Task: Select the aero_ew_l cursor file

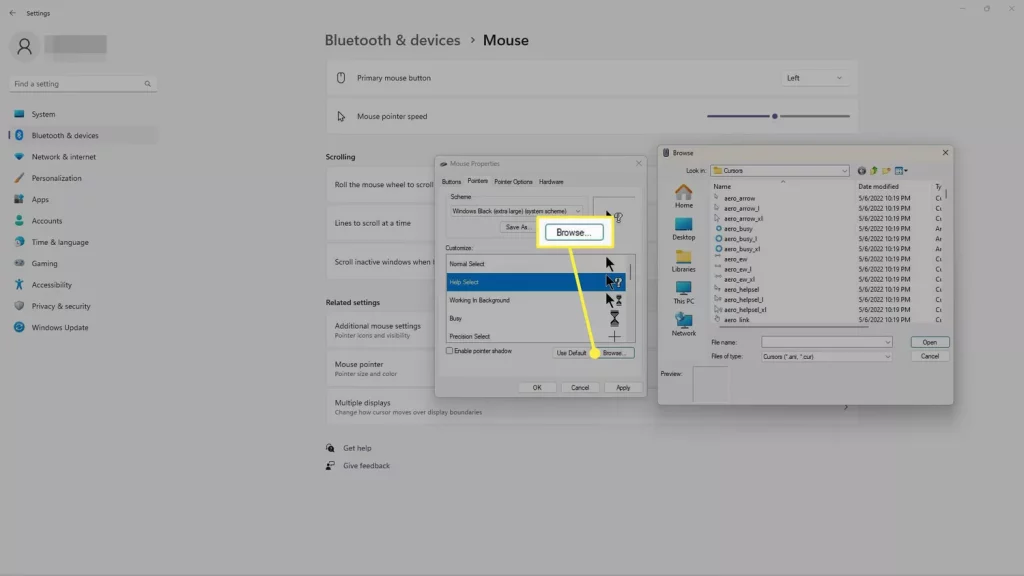Action: coord(737,269)
